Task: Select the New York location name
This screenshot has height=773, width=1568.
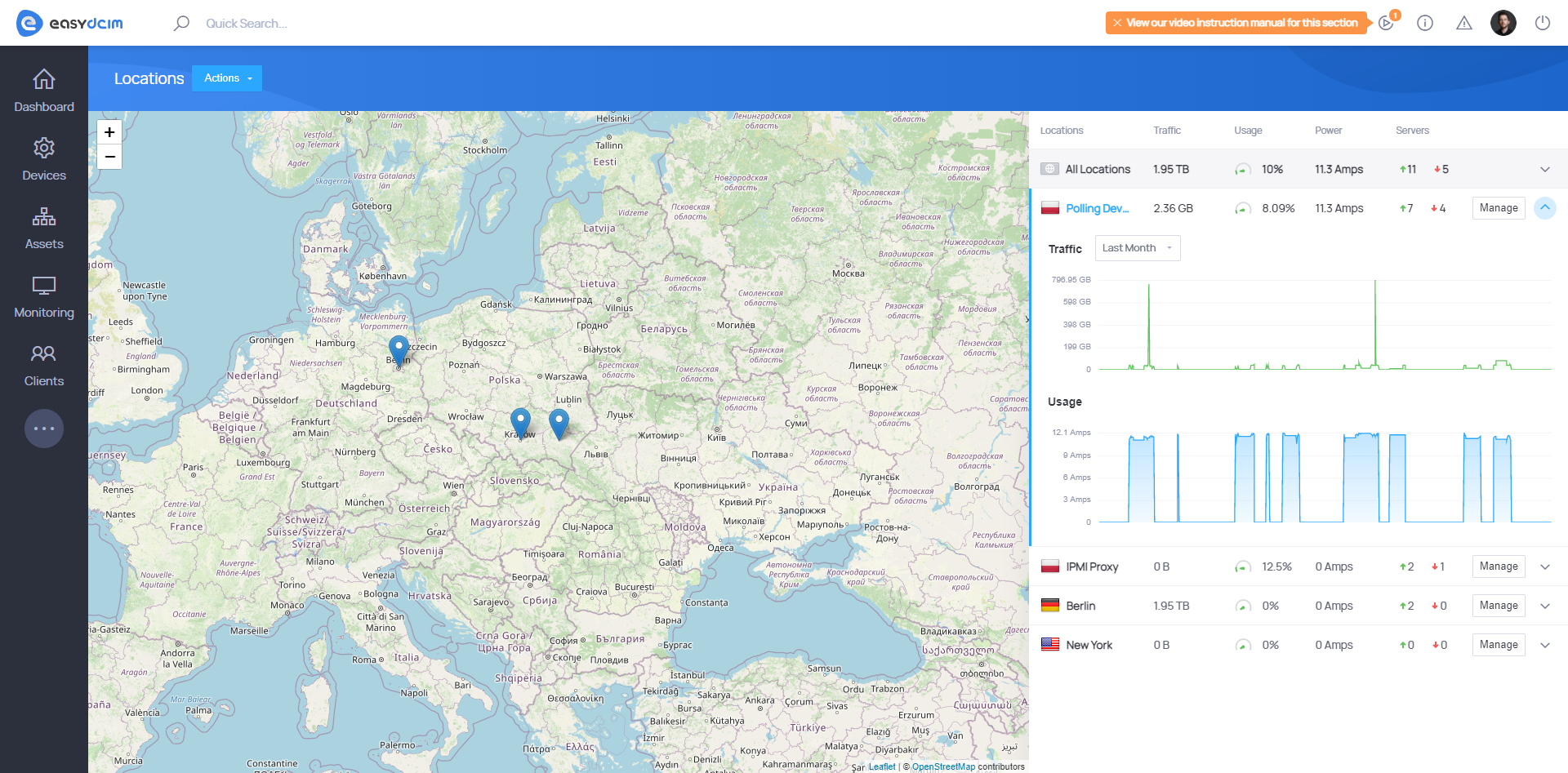Action: 1089,645
